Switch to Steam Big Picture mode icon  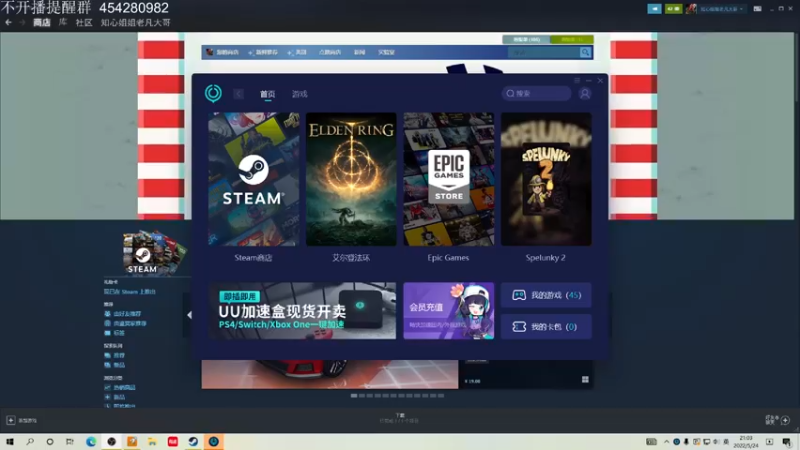click(758, 9)
